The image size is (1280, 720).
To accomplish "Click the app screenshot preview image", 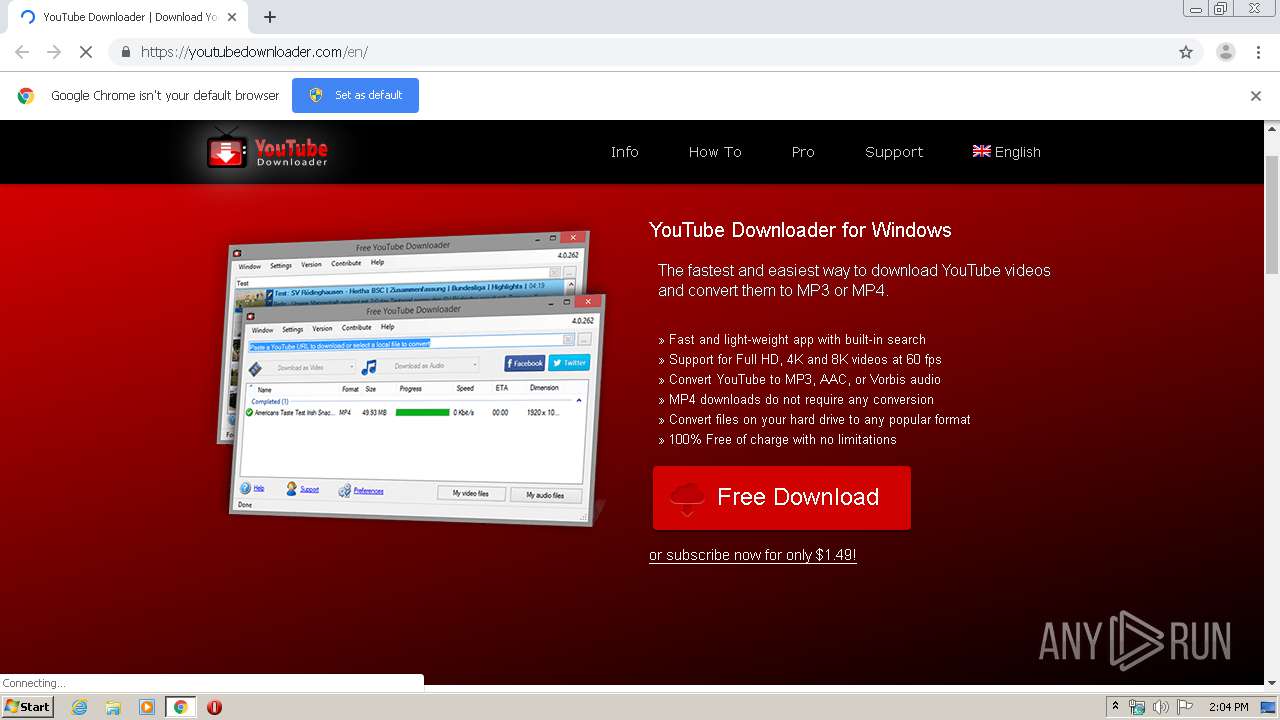I will [x=412, y=380].
